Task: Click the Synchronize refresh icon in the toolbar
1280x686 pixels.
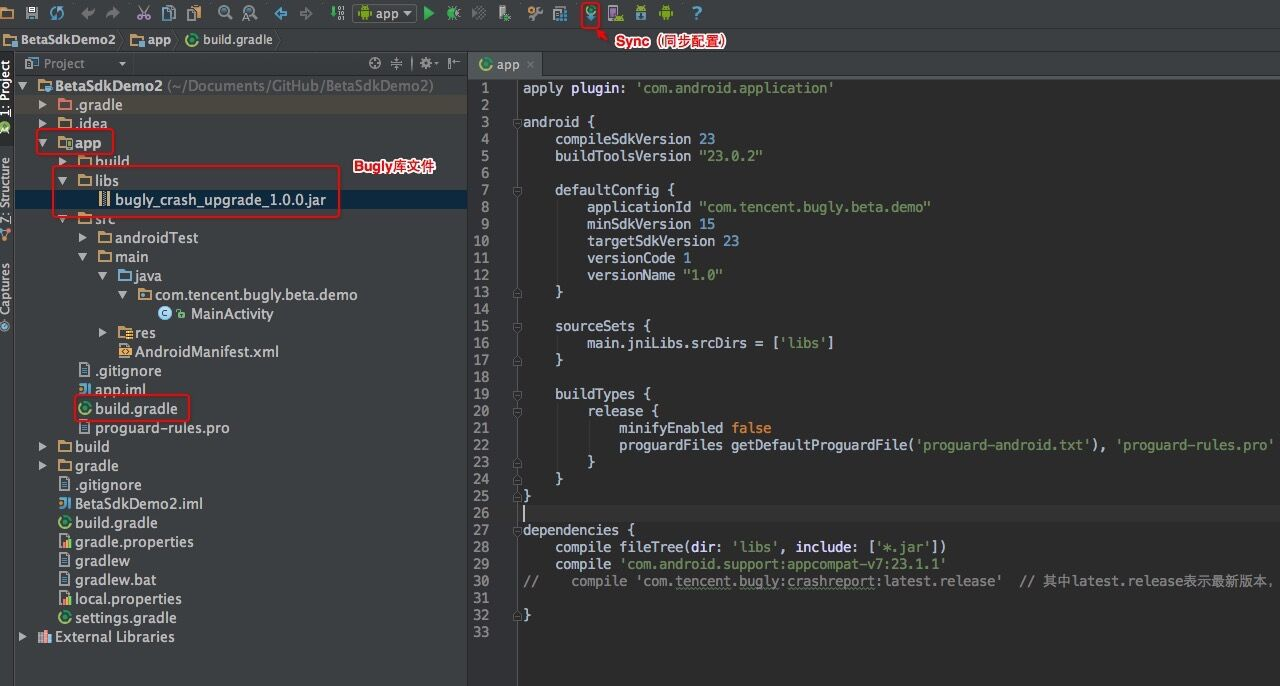Action: tap(57, 13)
